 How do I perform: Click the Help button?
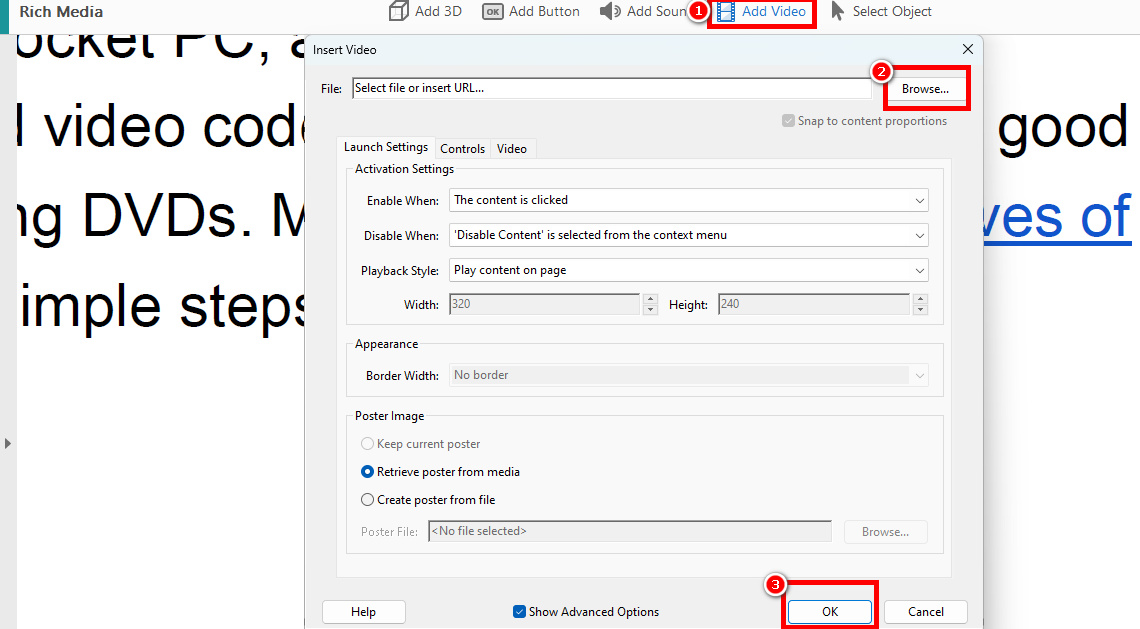(x=363, y=611)
